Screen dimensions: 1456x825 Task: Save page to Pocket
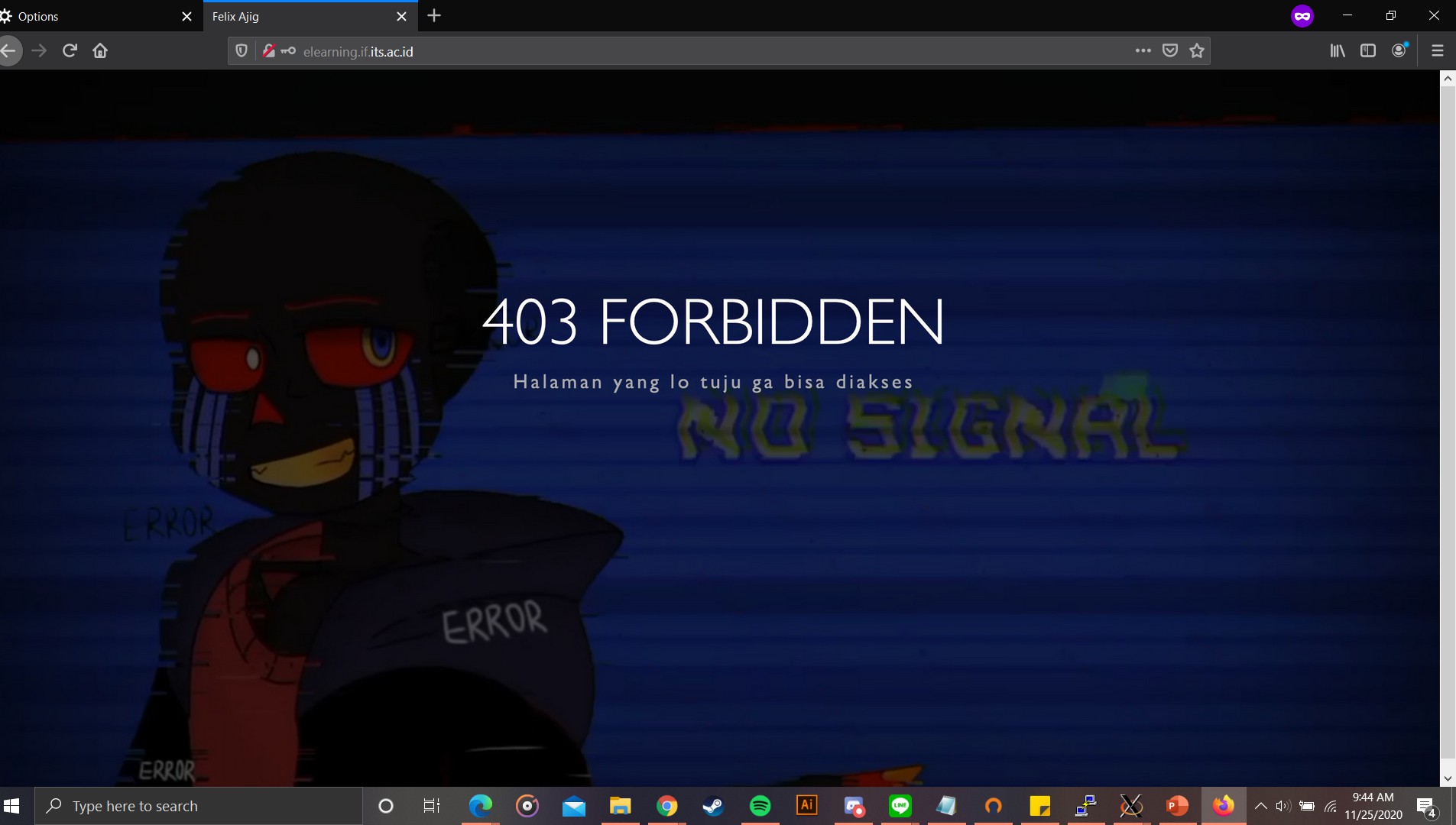[x=1170, y=50]
